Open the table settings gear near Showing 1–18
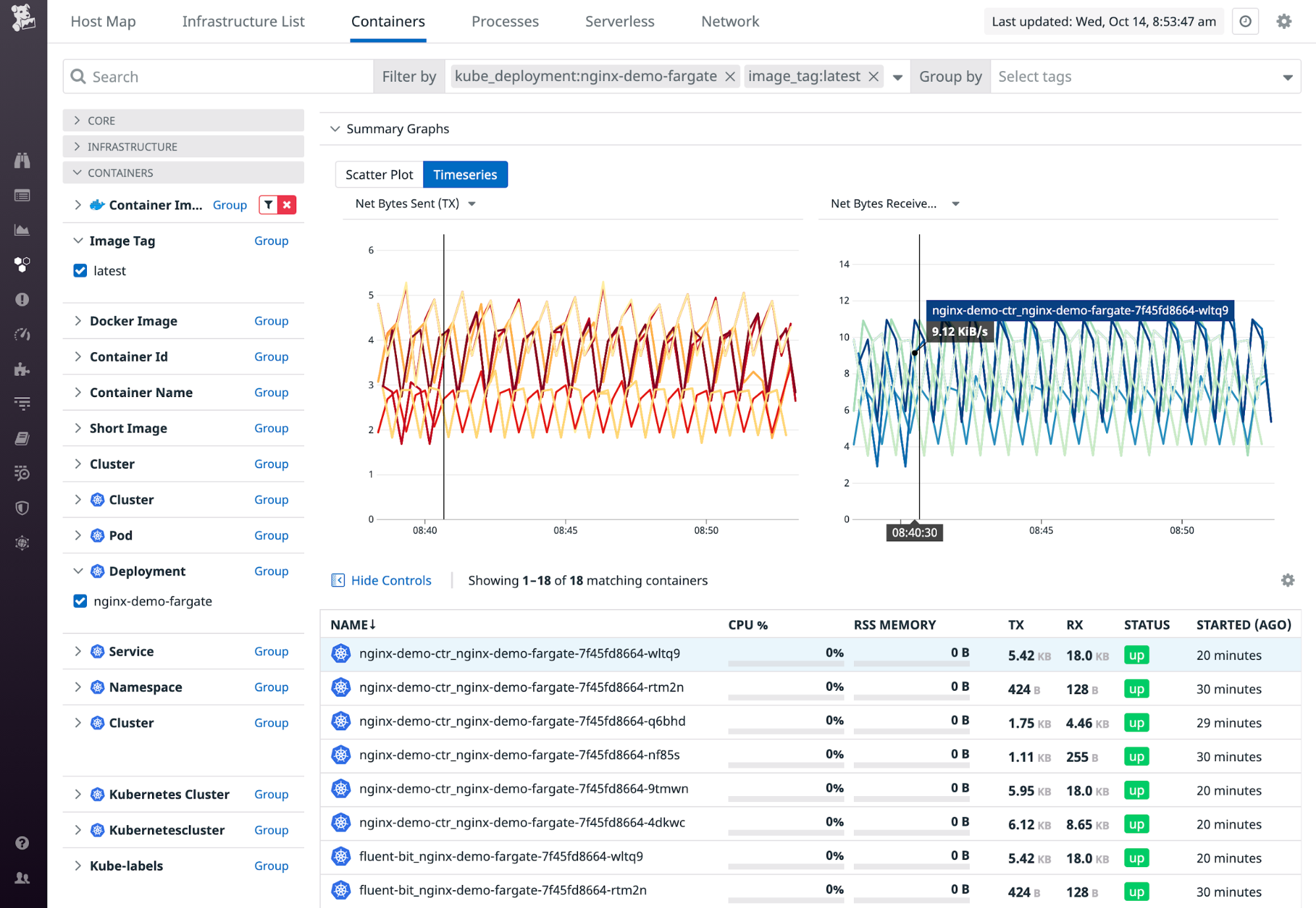The image size is (1316, 908). tap(1288, 580)
